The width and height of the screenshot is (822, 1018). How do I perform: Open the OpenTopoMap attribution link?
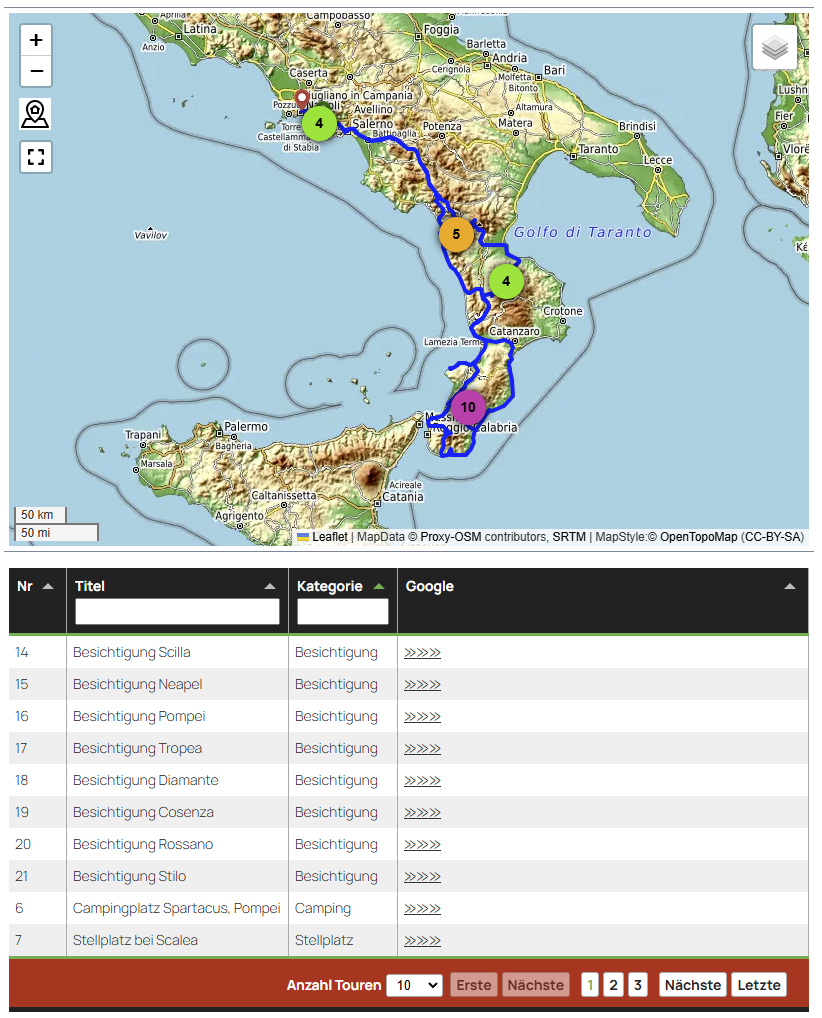pyautogui.click(x=699, y=537)
